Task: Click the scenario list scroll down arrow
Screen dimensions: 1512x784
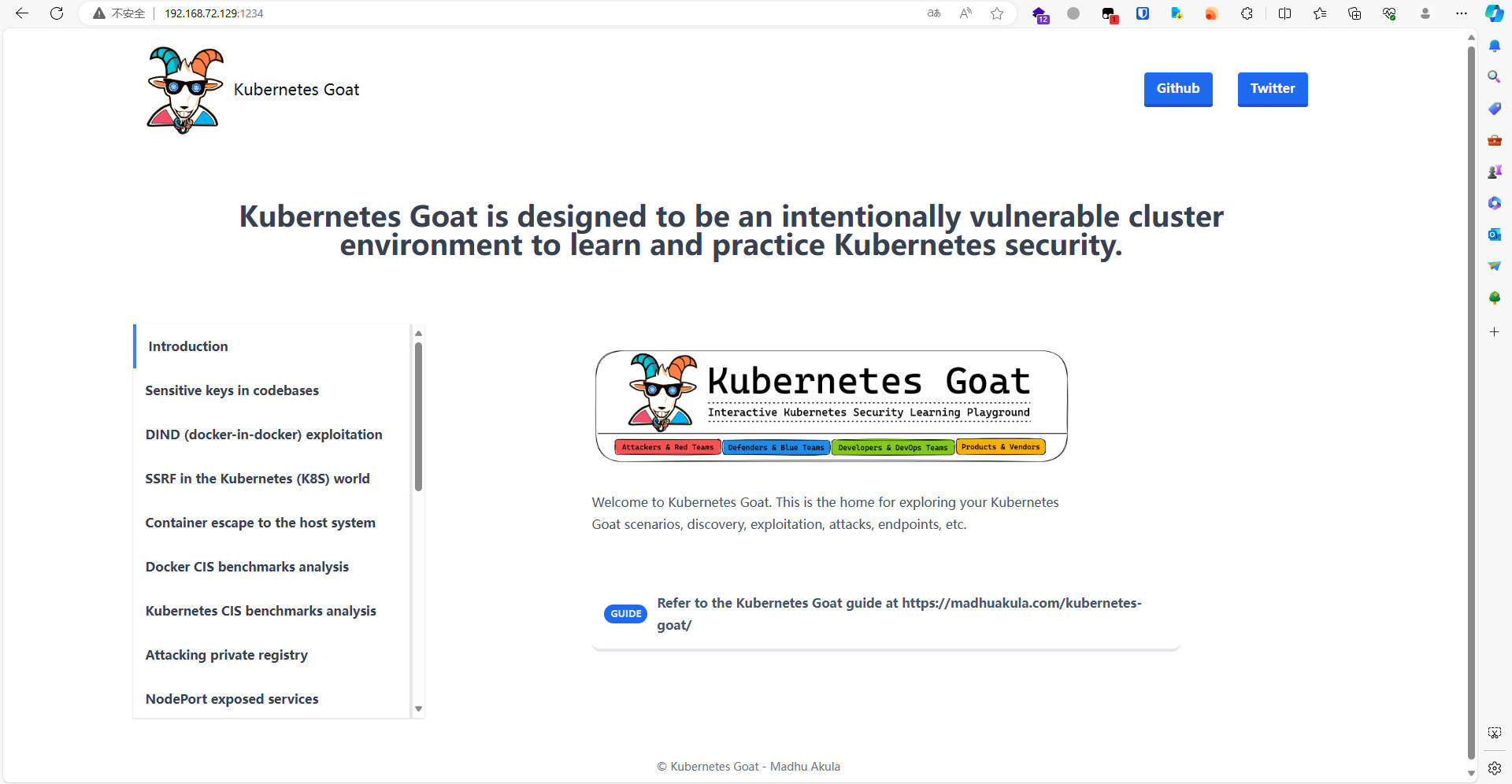Action: [x=418, y=709]
